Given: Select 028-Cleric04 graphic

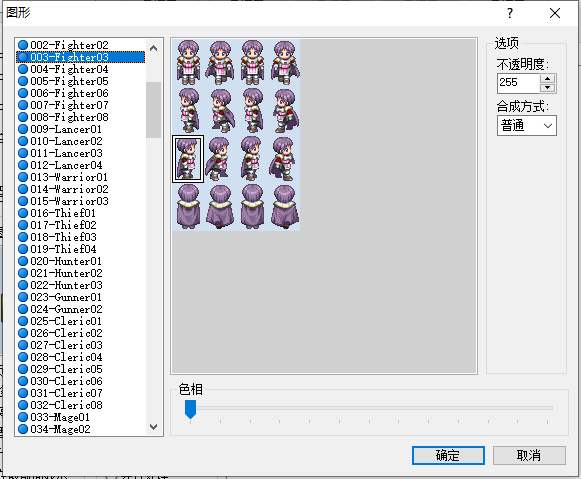Looking at the screenshot, I should click(x=81, y=357).
